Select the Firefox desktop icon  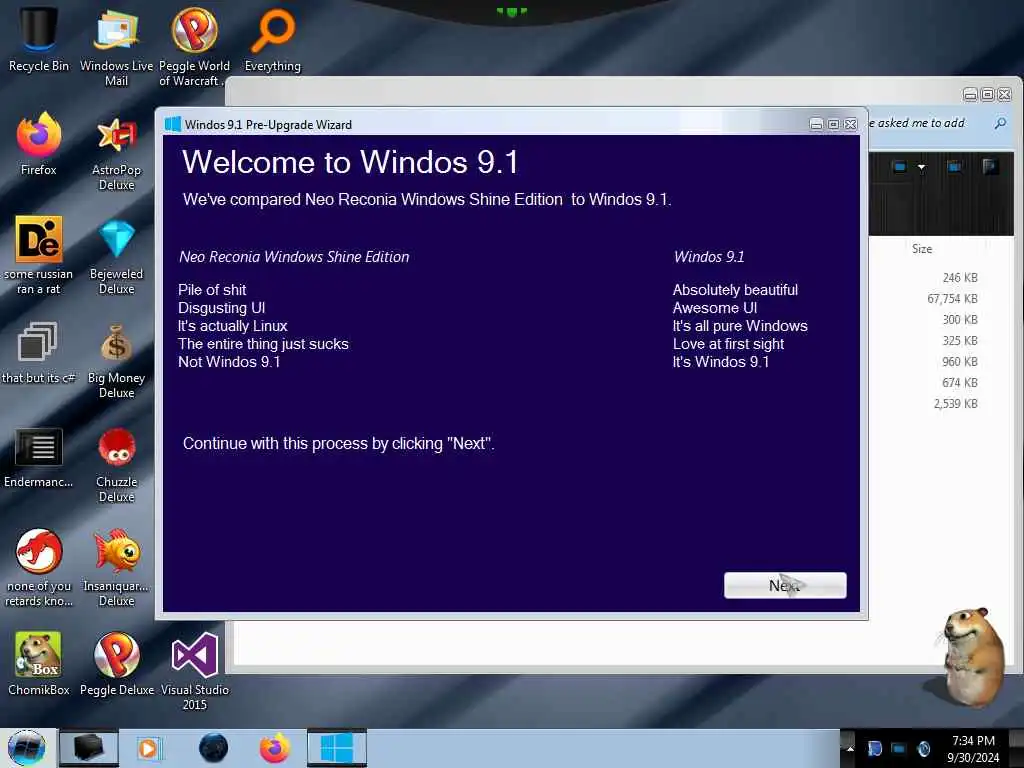pyautogui.click(x=39, y=144)
